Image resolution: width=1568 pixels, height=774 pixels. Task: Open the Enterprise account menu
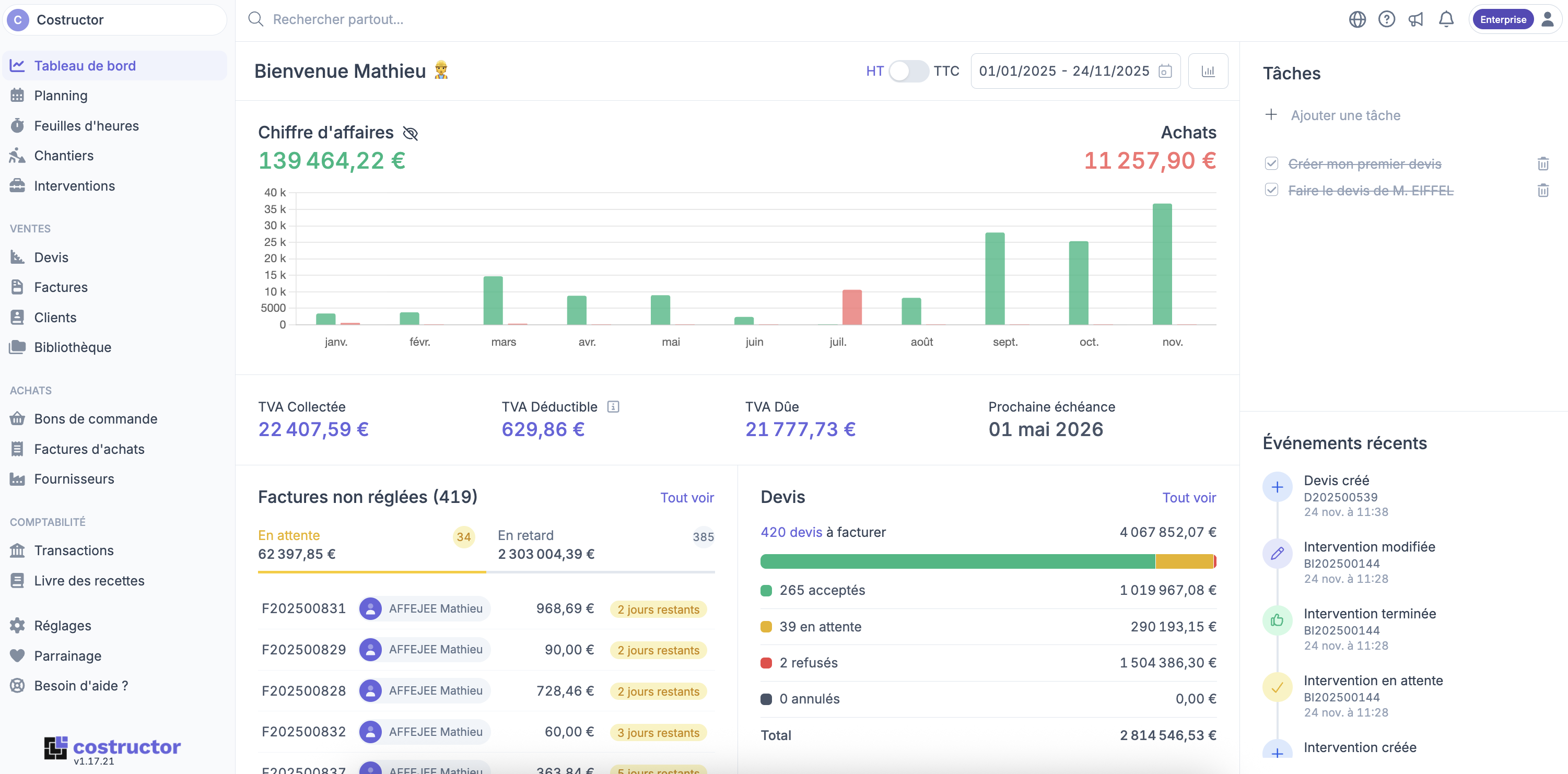1502,19
